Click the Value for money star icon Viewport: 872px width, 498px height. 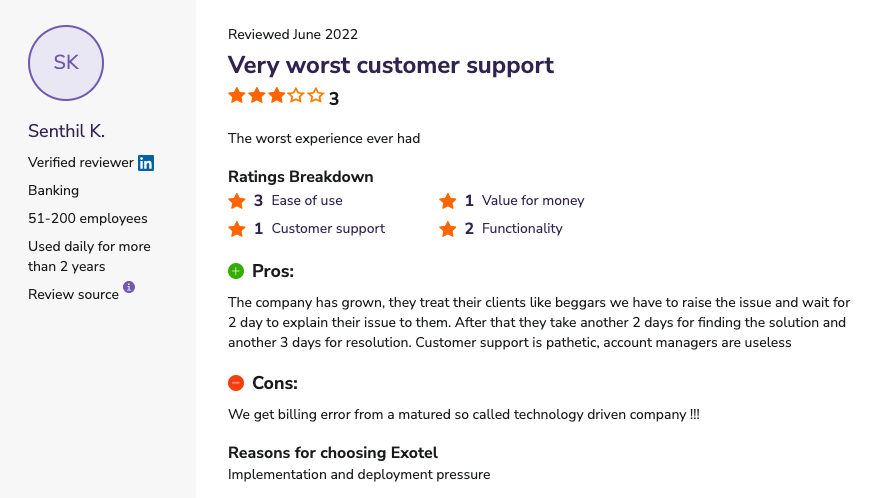[448, 201]
